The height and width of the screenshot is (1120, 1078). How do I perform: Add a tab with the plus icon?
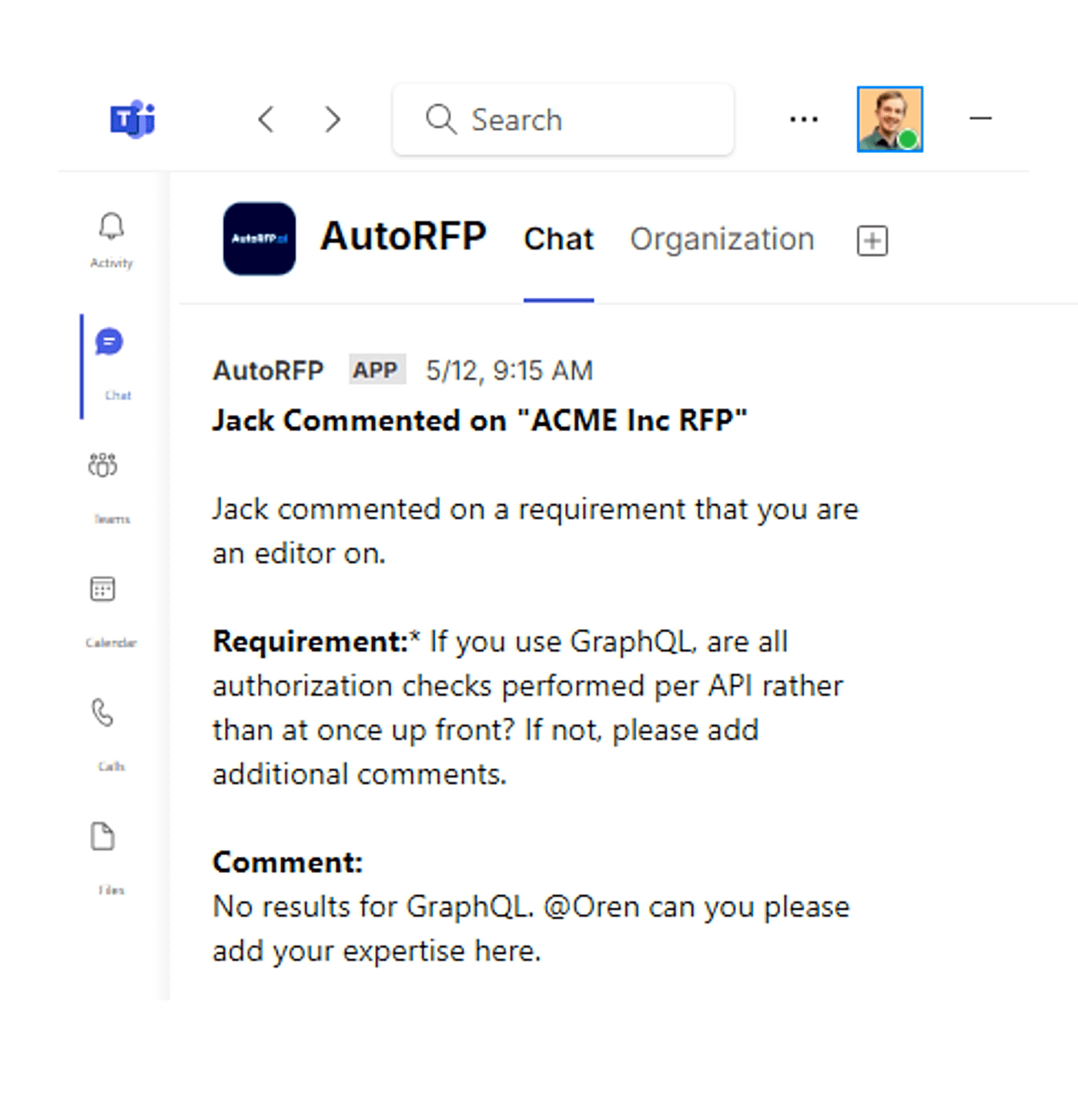(x=872, y=241)
